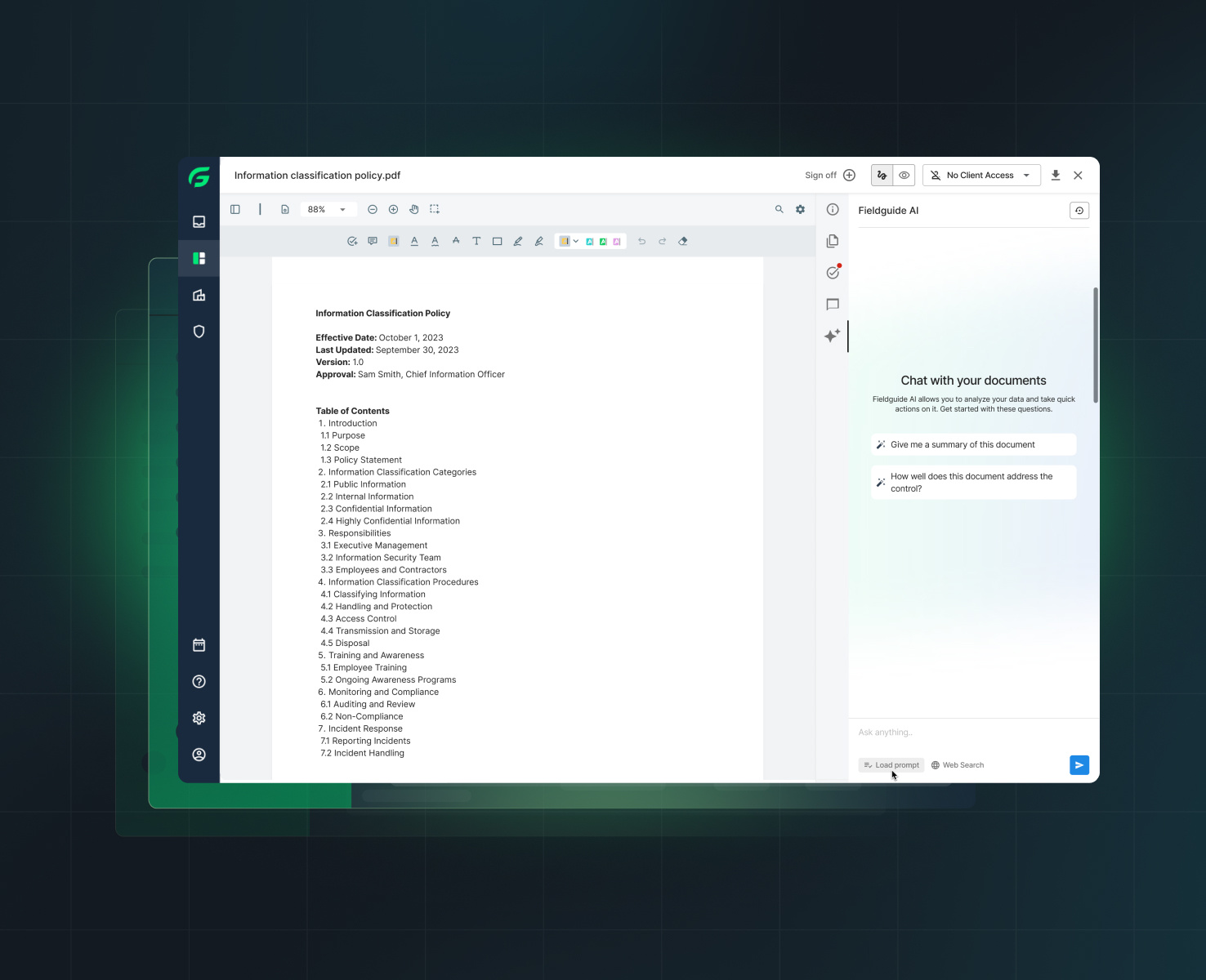
Task: Close the document viewer
Action: click(x=1079, y=175)
